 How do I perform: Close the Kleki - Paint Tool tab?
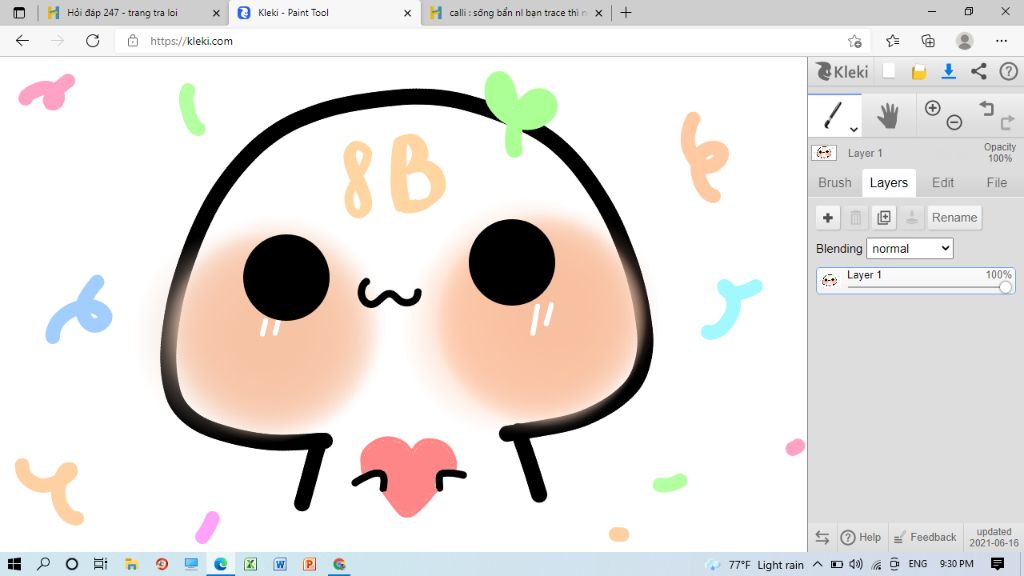408,12
